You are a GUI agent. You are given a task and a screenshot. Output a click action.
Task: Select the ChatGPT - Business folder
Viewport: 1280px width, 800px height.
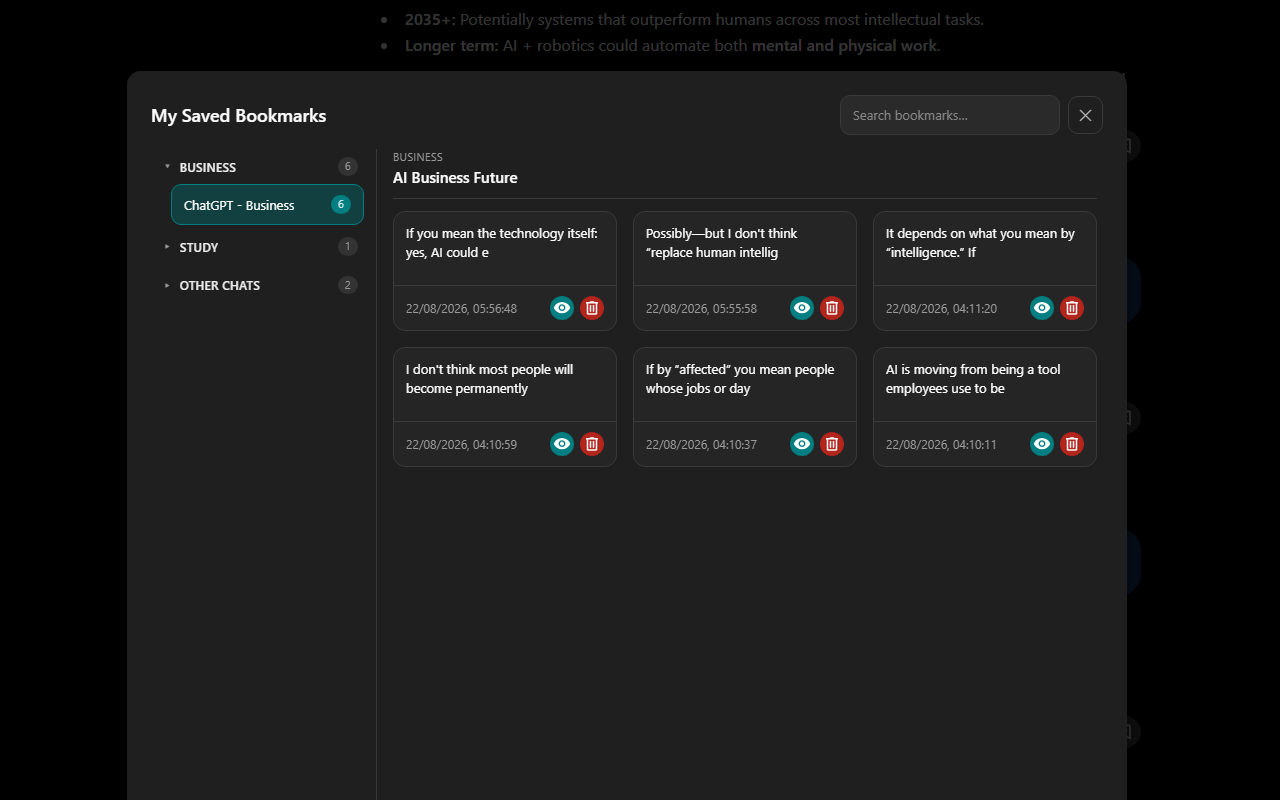267,205
